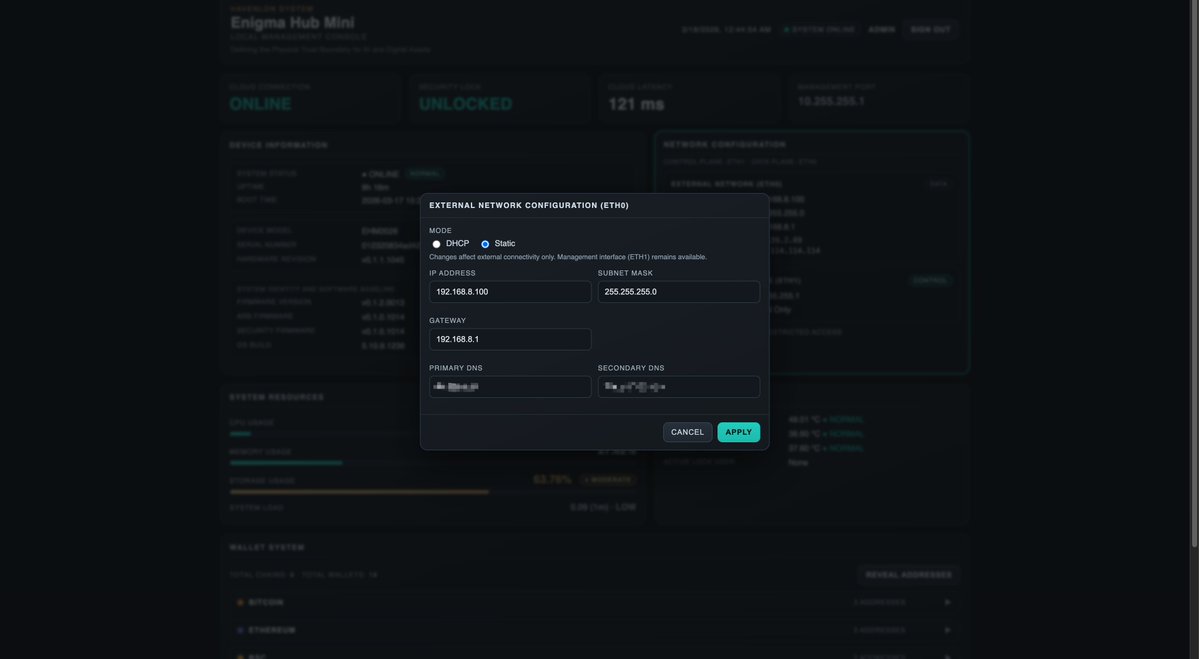Focus the Gateway input field

pos(510,339)
